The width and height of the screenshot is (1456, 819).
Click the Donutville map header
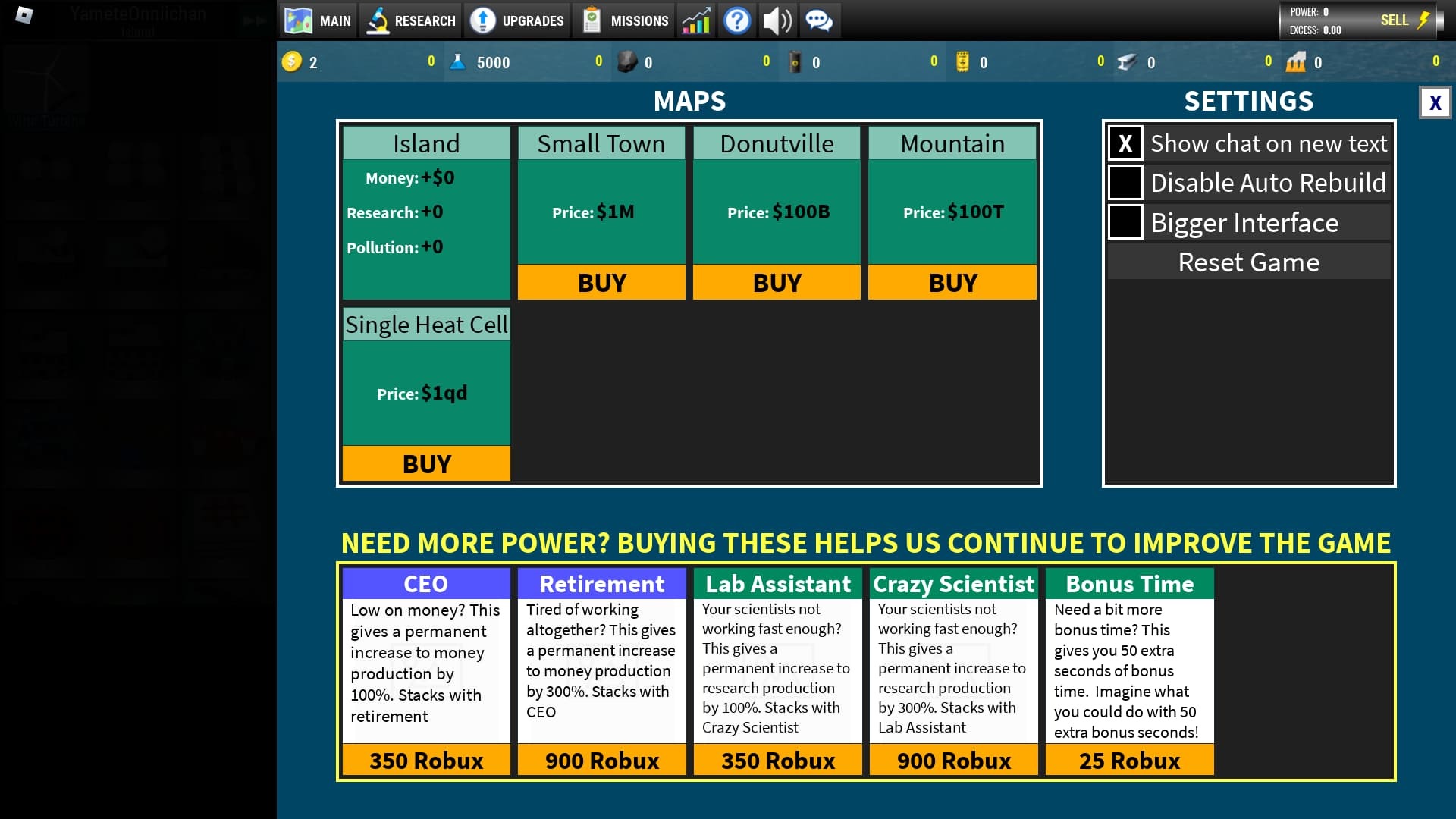(777, 143)
